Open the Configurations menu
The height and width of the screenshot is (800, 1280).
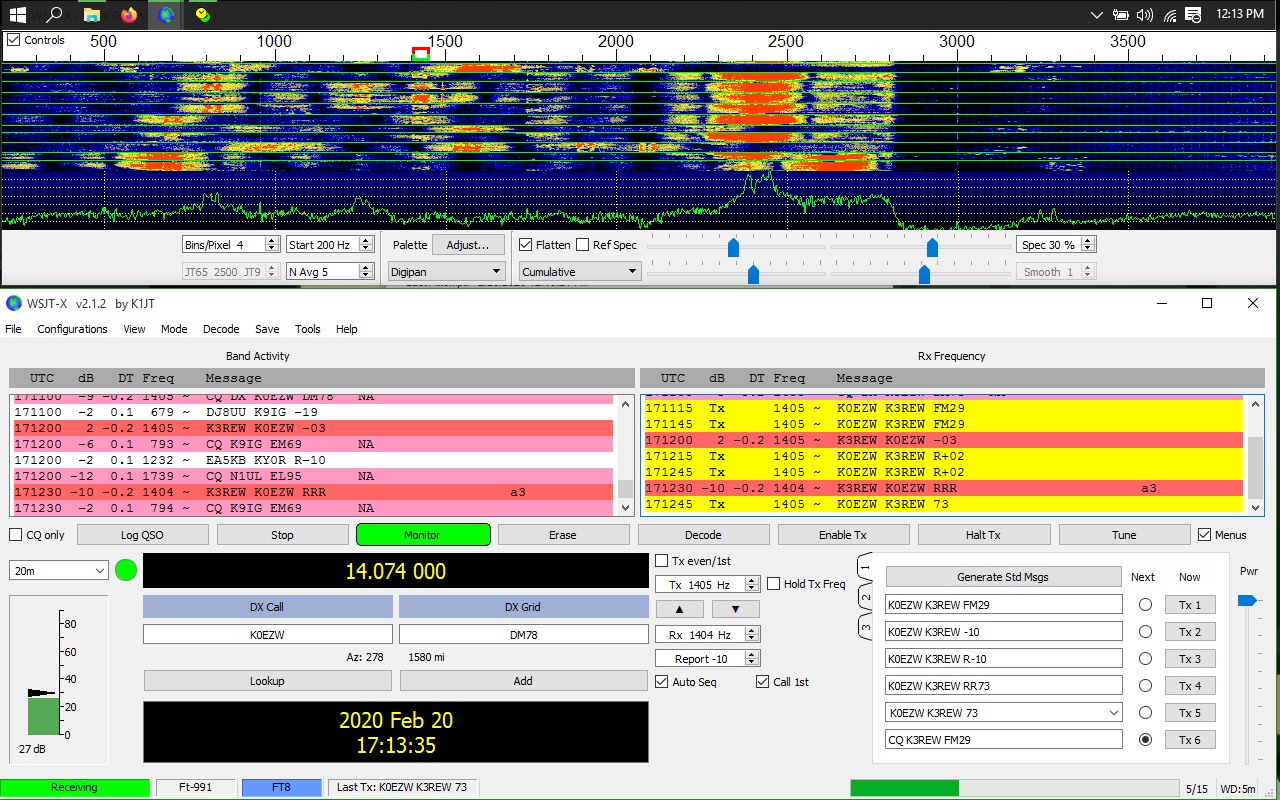coord(72,329)
